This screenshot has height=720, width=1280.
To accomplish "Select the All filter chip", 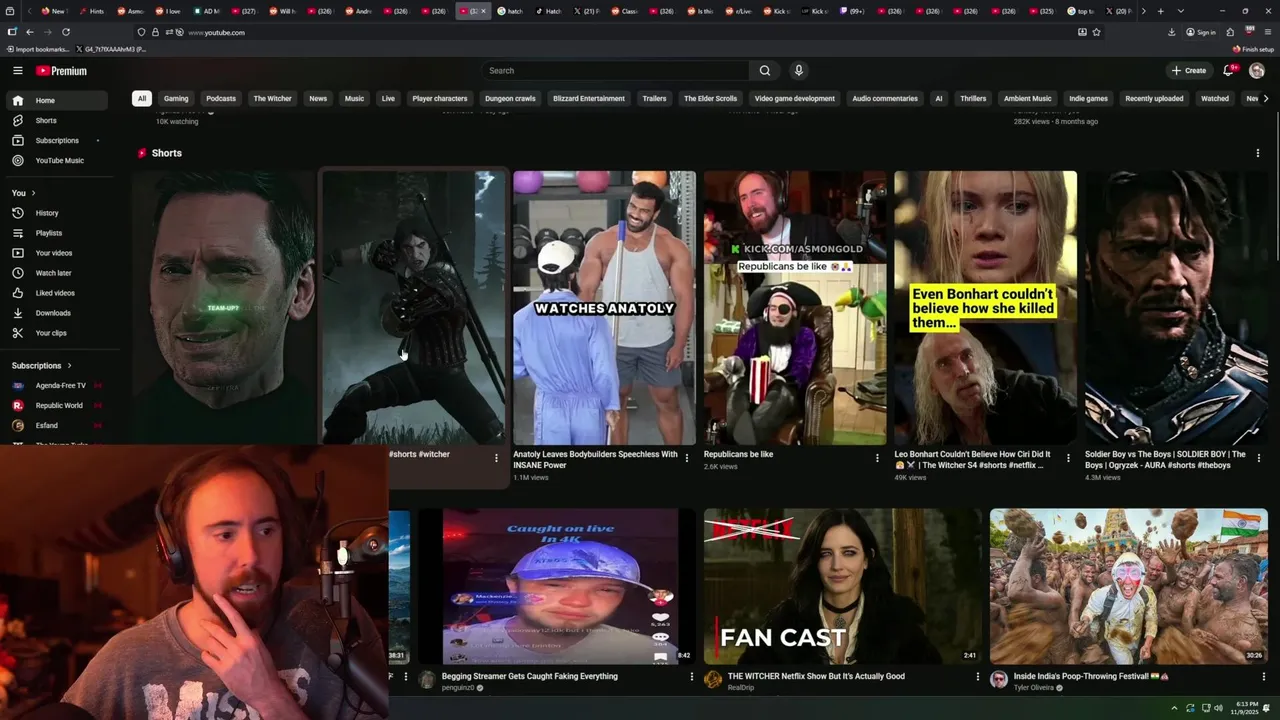I will tap(142, 98).
